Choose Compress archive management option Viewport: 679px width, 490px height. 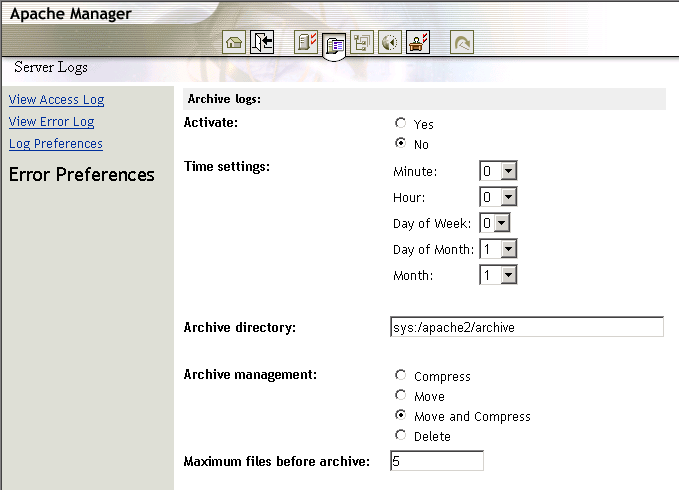(401, 375)
